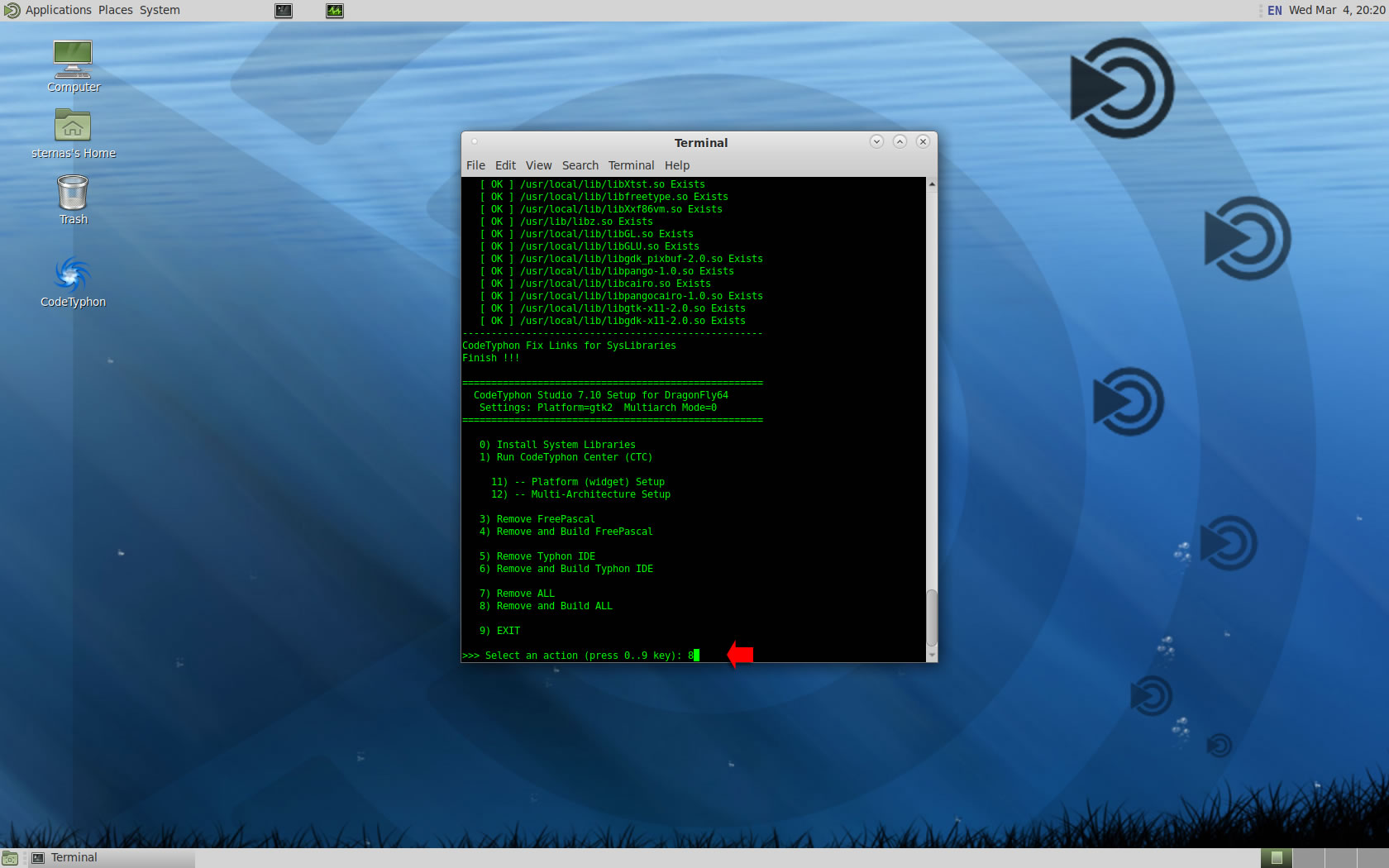Click 'Settings: Platform=gtk2 Multiarch Mode=0' line

click(x=598, y=408)
